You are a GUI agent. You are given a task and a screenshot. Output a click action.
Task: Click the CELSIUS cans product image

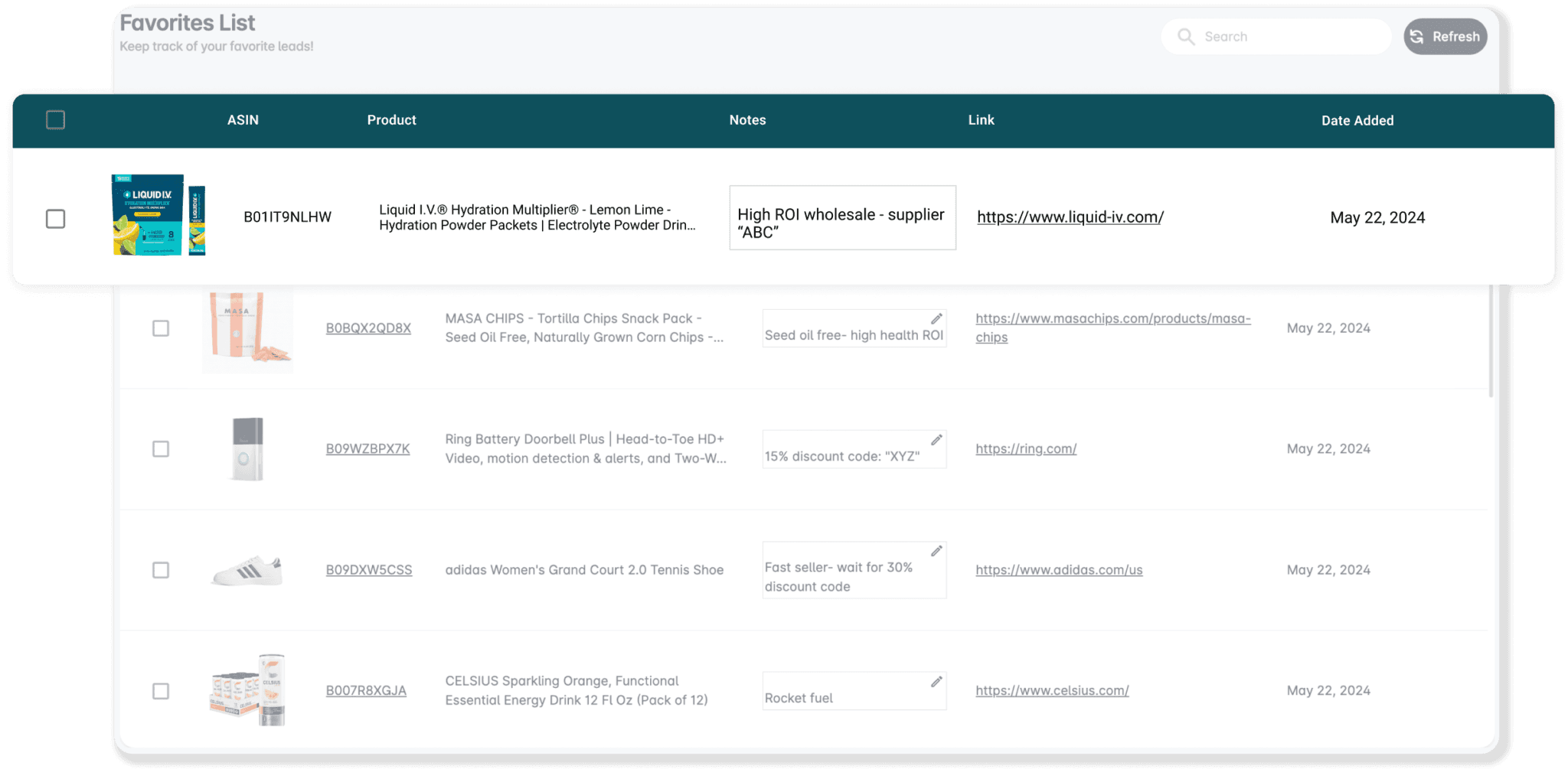248,689
